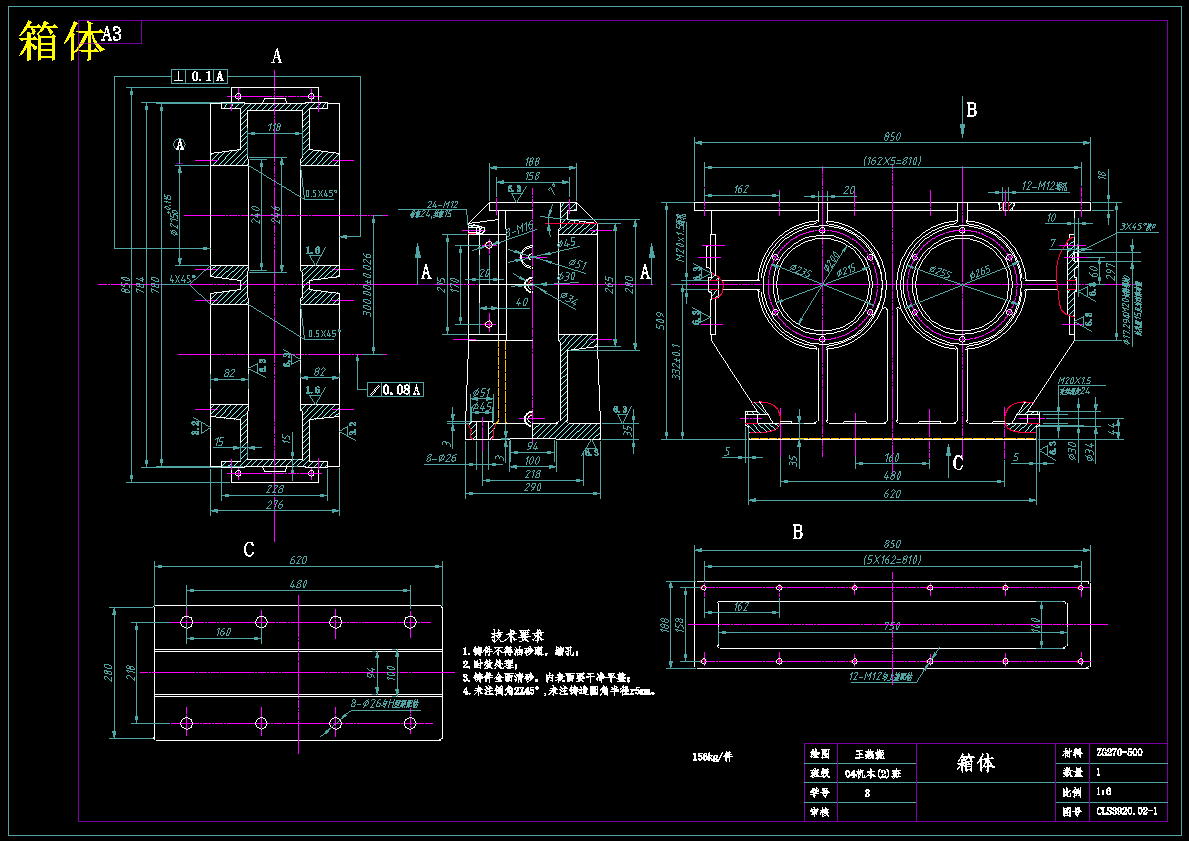
Task: Click the 04机本(2)班 class cell
Action: point(872,774)
